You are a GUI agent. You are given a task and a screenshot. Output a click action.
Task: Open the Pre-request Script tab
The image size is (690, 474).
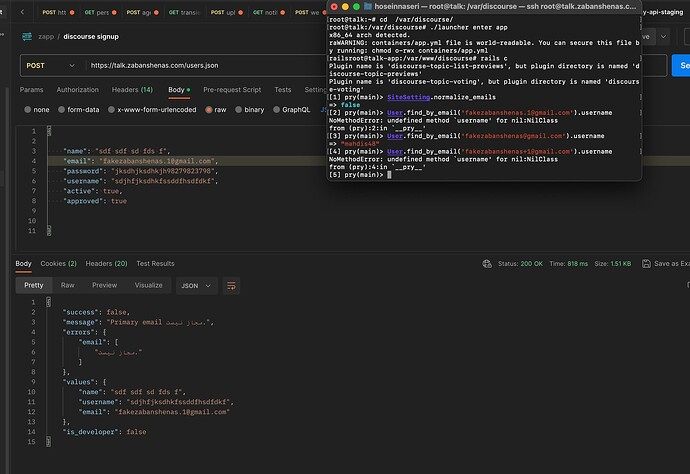coord(232,90)
